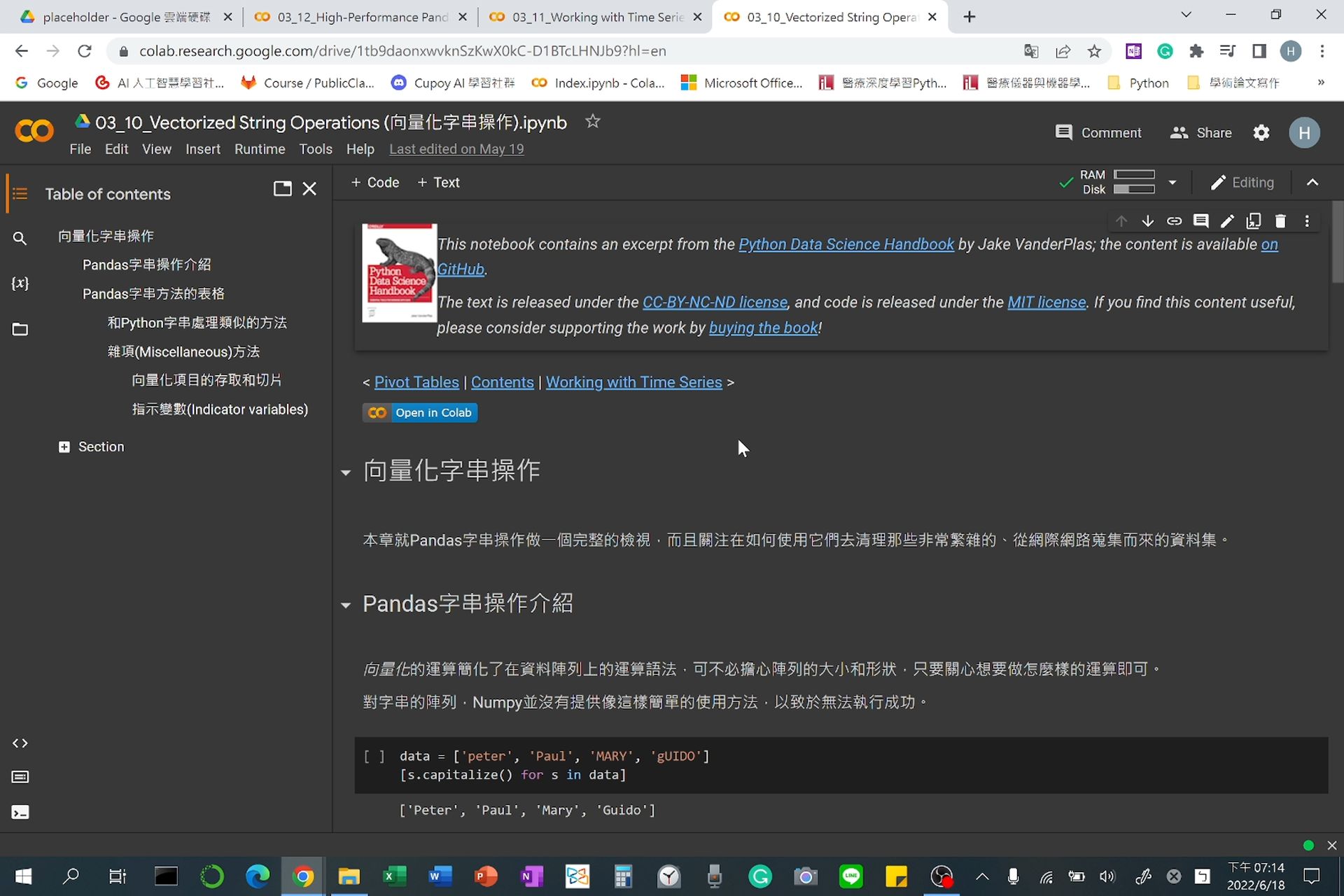Image resolution: width=1344 pixels, height=896 pixels.
Task: Move the selected cell up
Action: pyautogui.click(x=1121, y=220)
